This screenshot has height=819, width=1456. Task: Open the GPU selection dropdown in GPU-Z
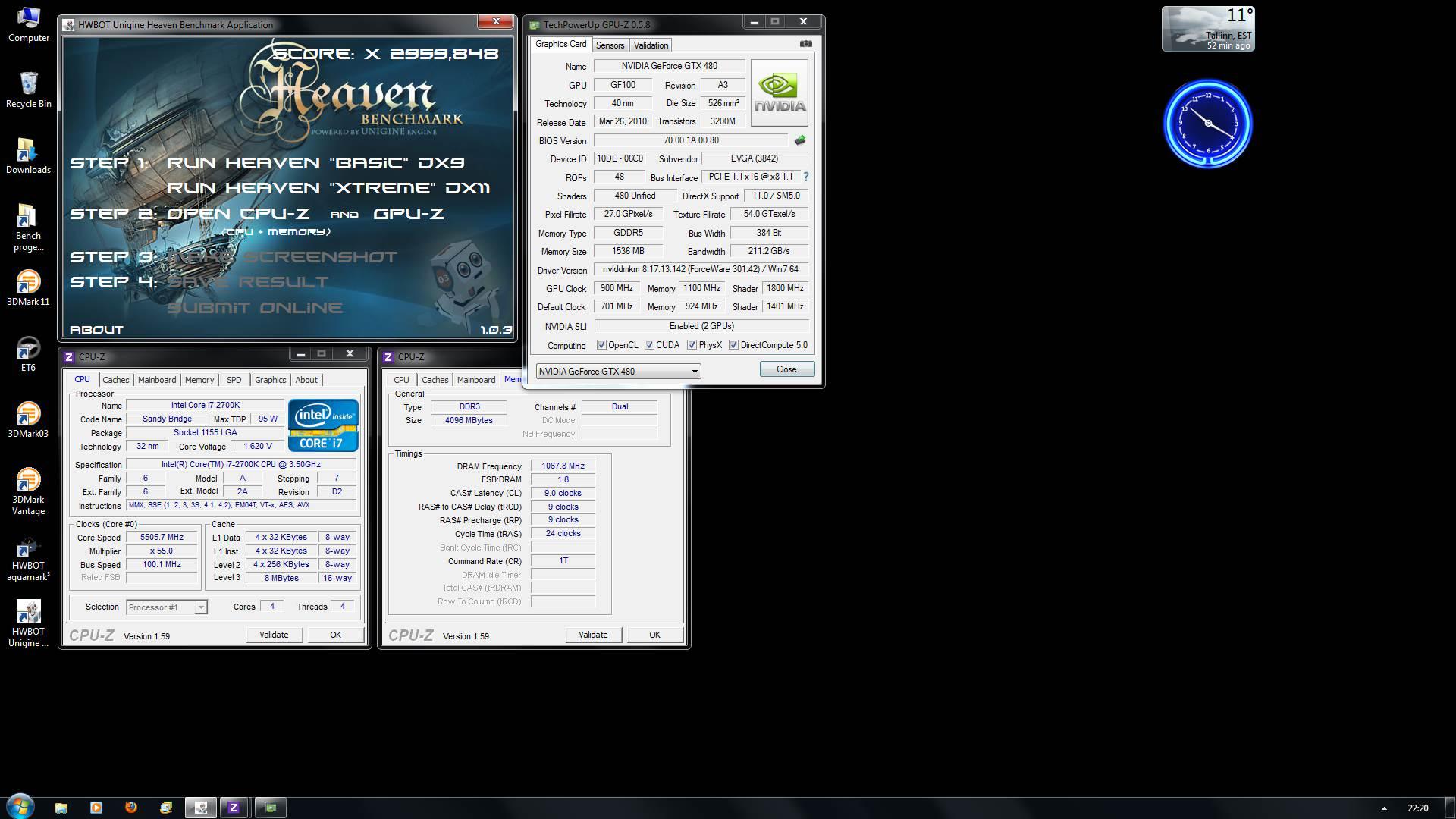click(x=618, y=371)
